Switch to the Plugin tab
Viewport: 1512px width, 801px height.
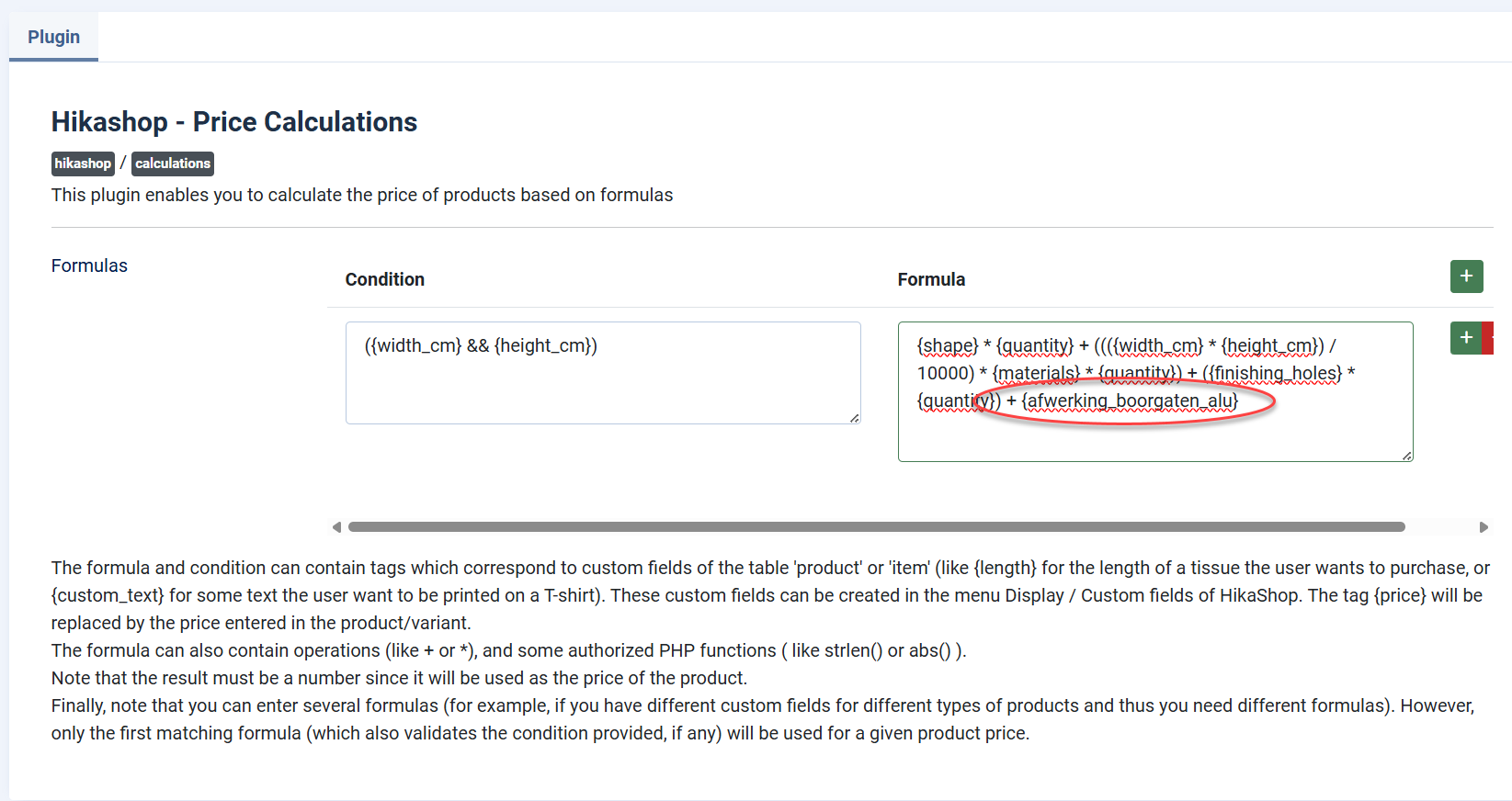53,37
